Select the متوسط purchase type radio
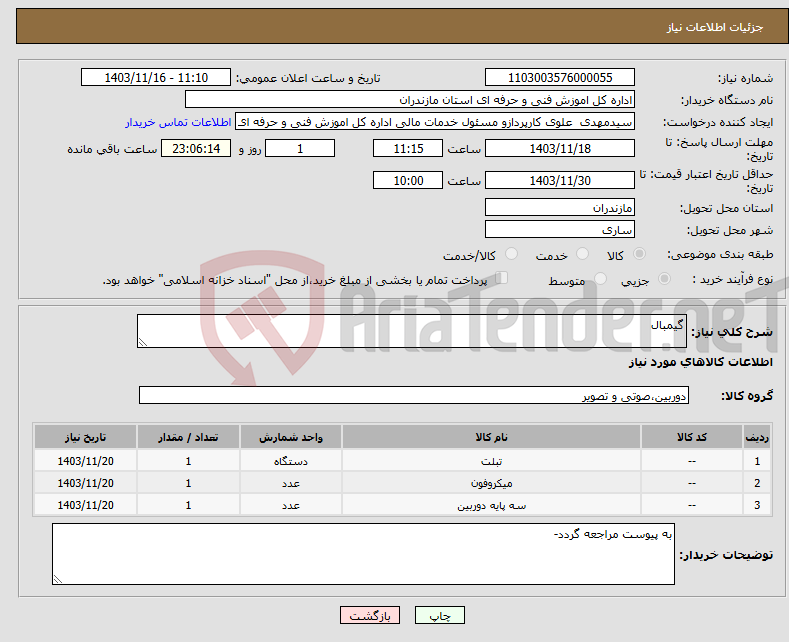Screen dimensions: 789x642 [x=600, y=279]
